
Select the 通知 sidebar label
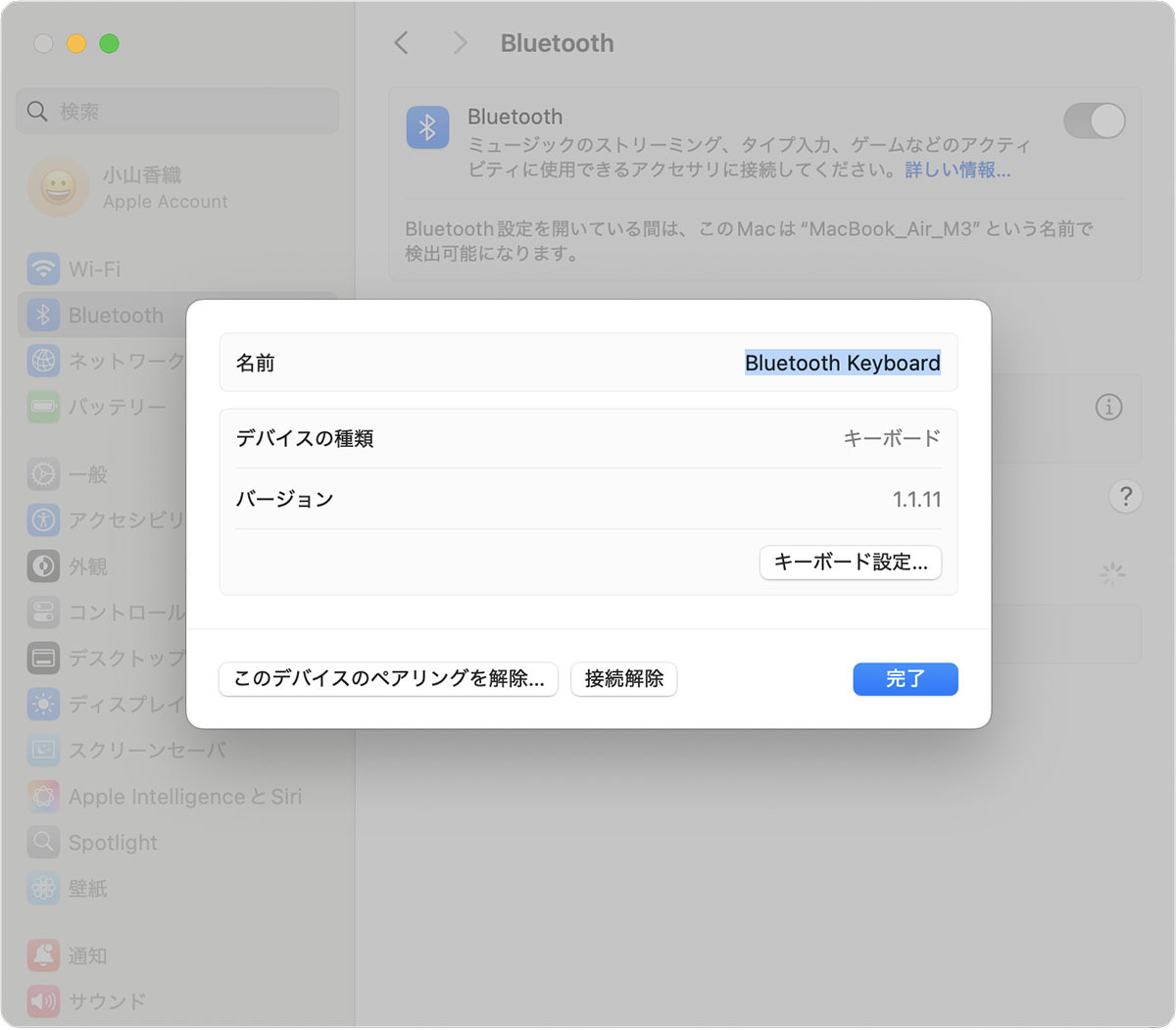tap(88, 956)
